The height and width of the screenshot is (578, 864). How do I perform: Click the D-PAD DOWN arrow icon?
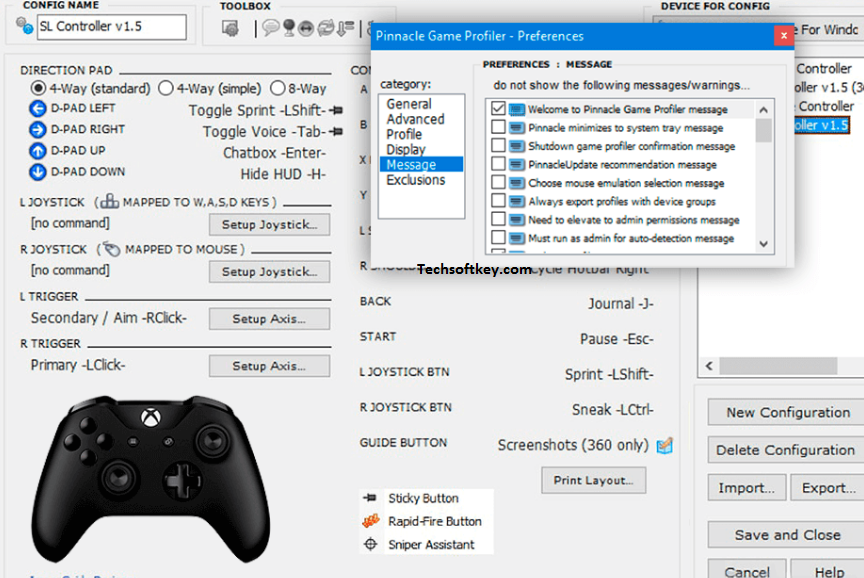tap(37, 172)
